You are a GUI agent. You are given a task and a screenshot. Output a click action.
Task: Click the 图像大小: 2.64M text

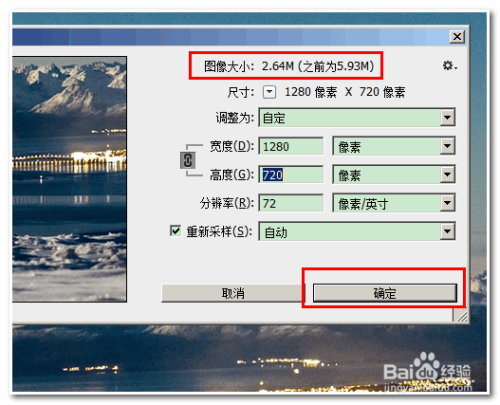[249, 66]
